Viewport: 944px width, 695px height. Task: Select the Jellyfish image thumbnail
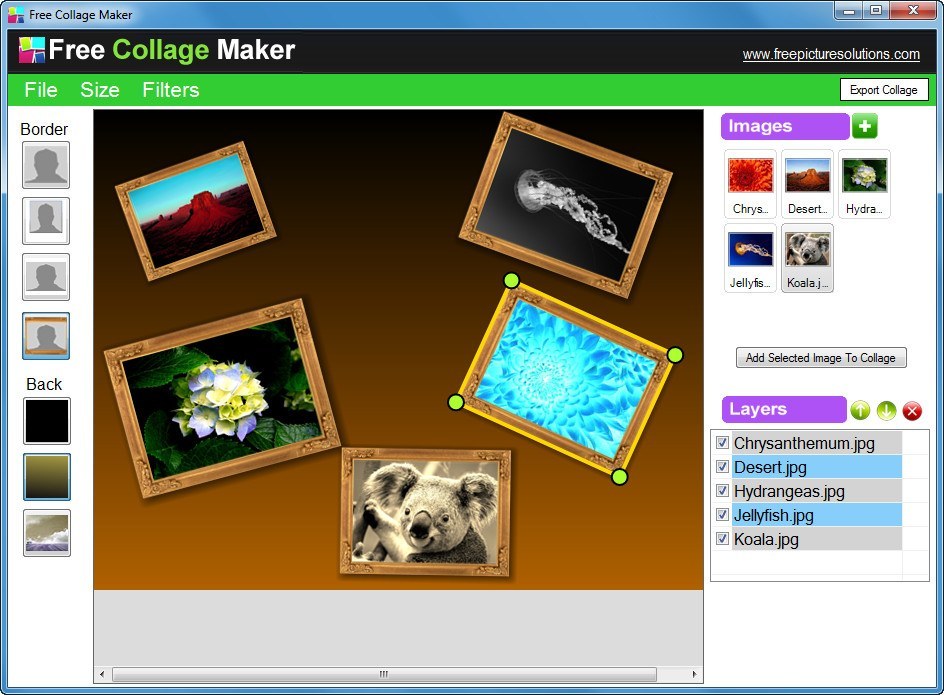point(750,248)
